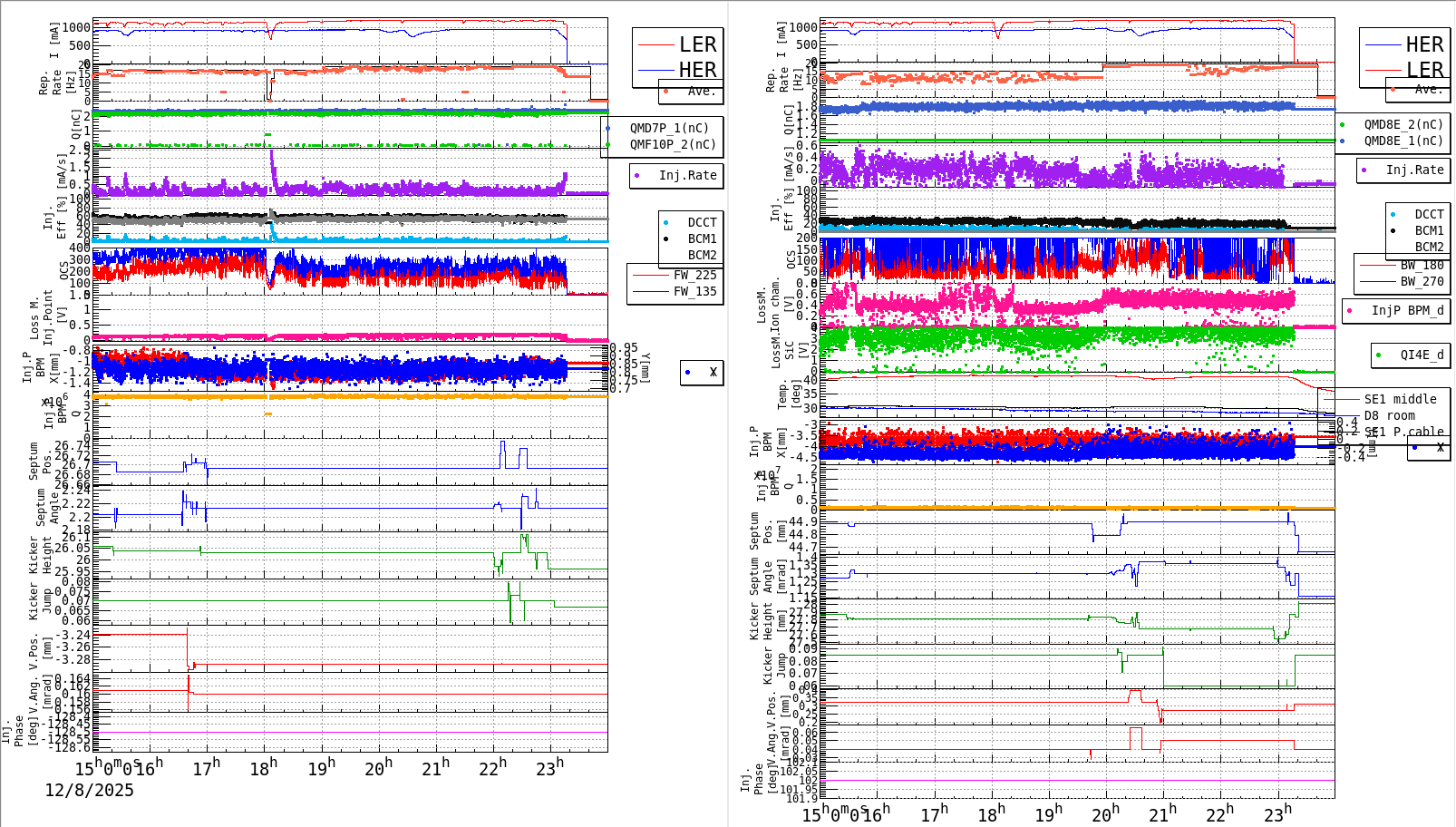Click the blue X marker in the BPM legend
Screen dimensions: 1456x827
[x=686, y=373]
